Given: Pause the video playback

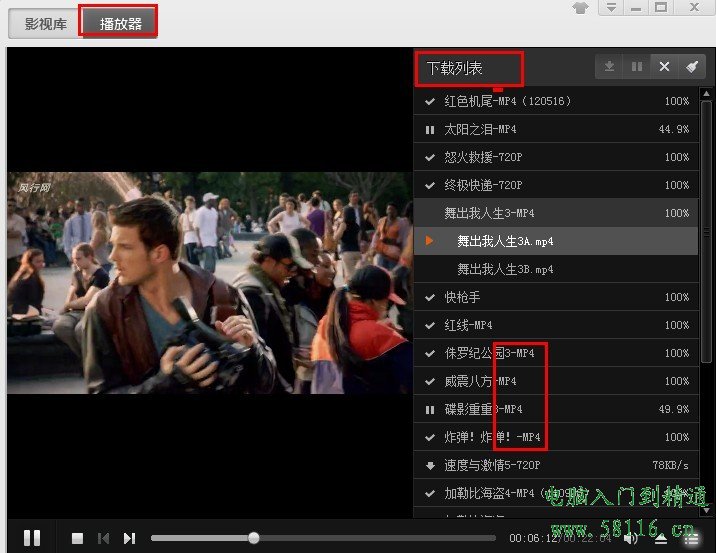Looking at the screenshot, I should pyautogui.click(x=32, y=538).
